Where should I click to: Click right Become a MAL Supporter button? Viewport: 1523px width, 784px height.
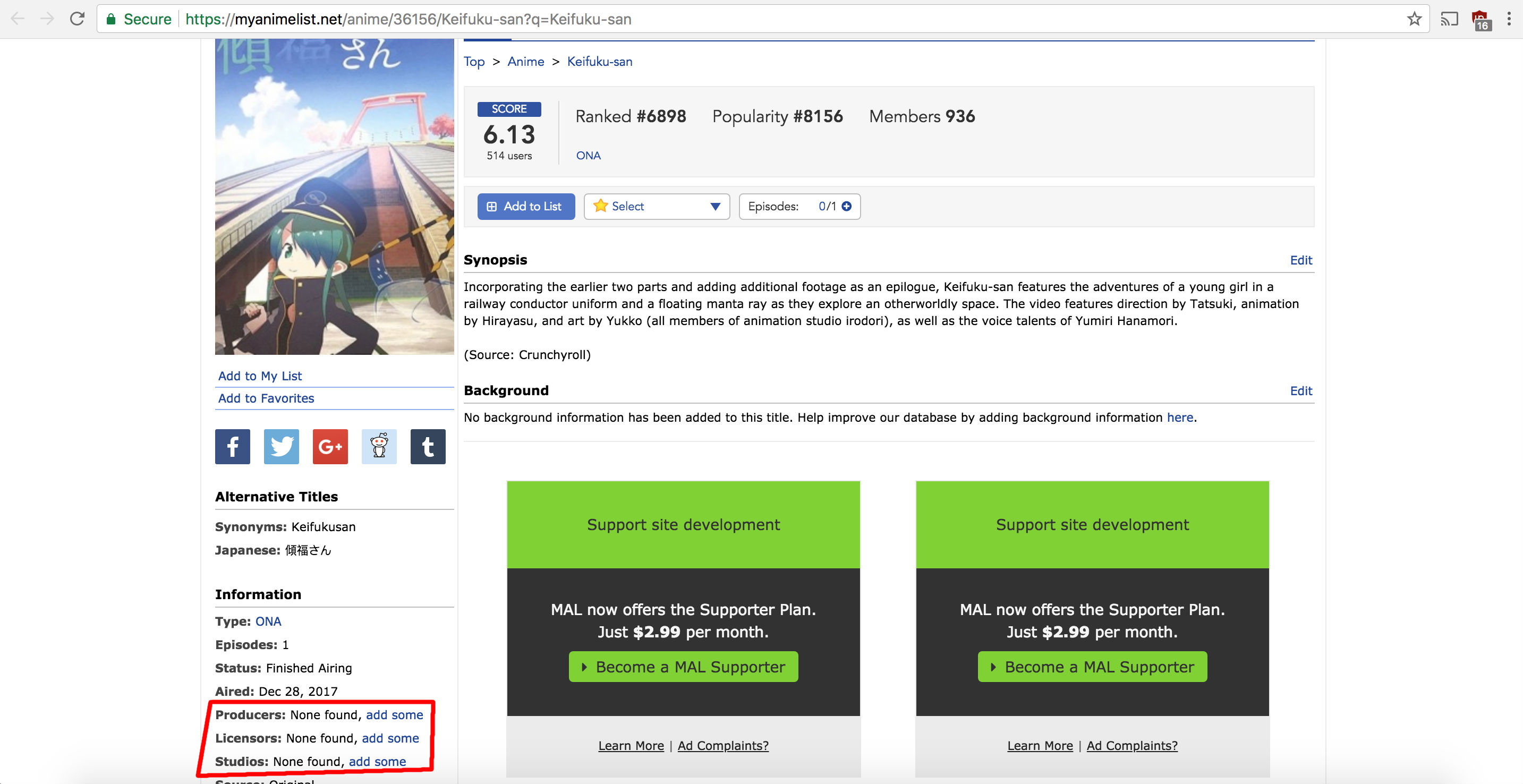click(1093, 667)
